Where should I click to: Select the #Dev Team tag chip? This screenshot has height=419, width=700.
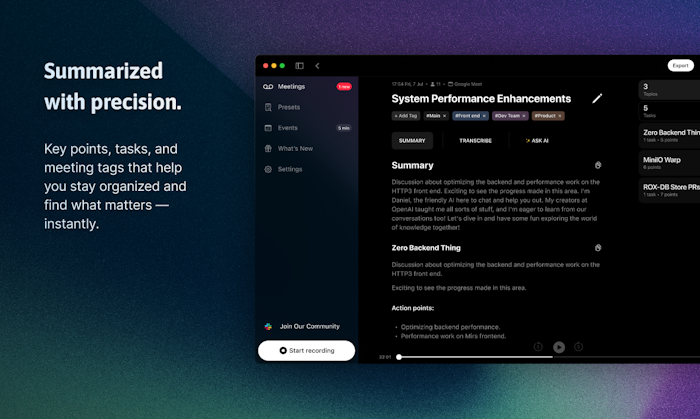tap(508, 116)
